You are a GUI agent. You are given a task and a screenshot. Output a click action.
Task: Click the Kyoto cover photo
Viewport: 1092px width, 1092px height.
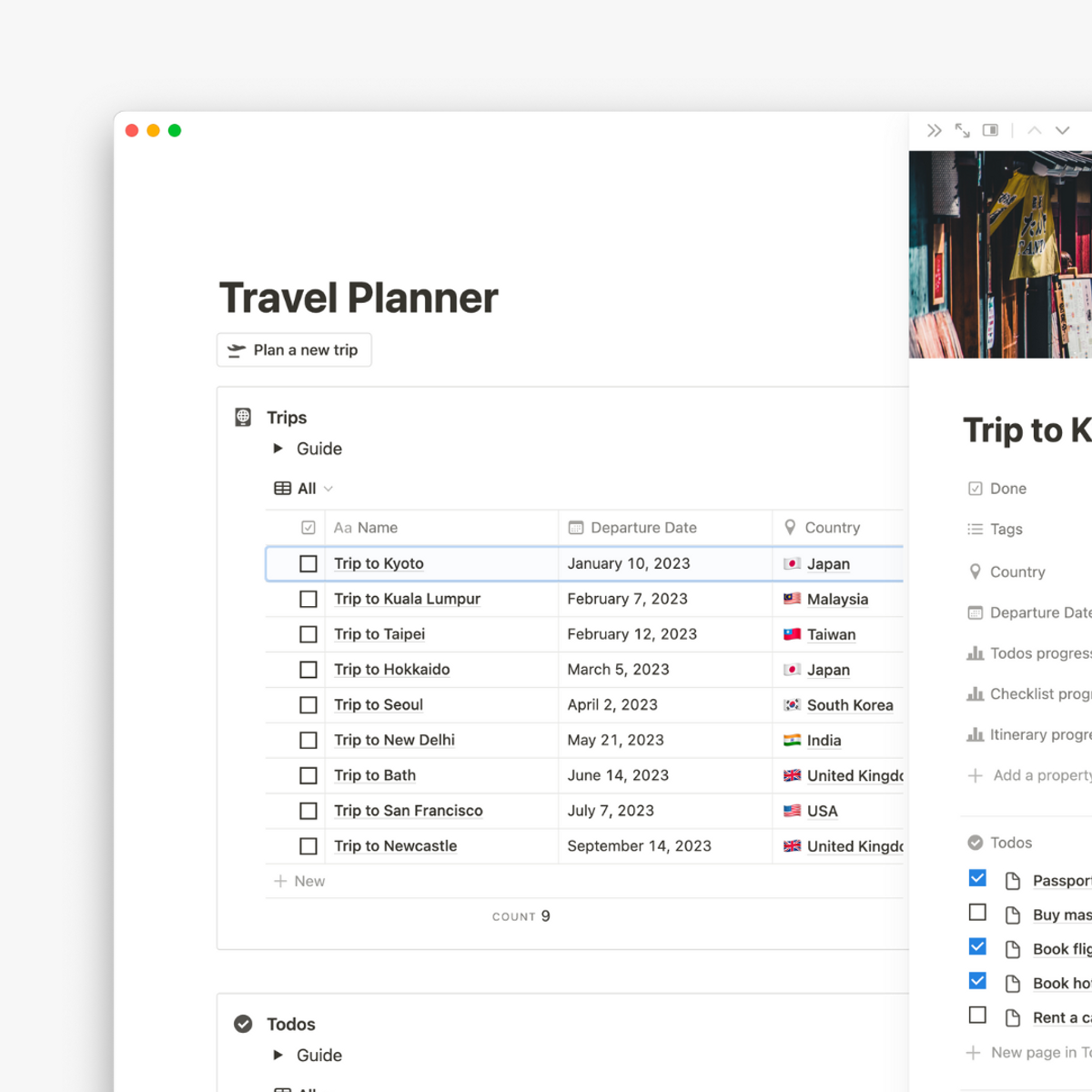point(1000,255)
